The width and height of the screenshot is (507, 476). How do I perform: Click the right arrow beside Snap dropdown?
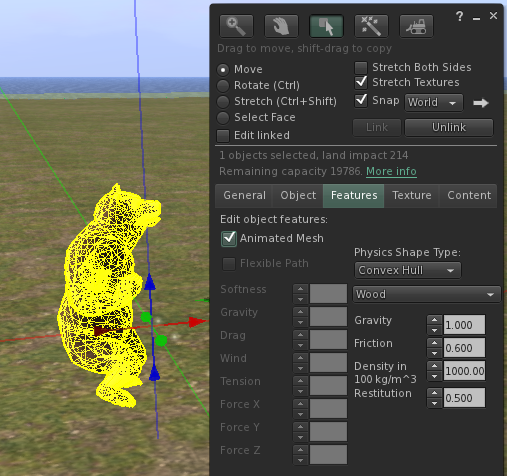481,103
